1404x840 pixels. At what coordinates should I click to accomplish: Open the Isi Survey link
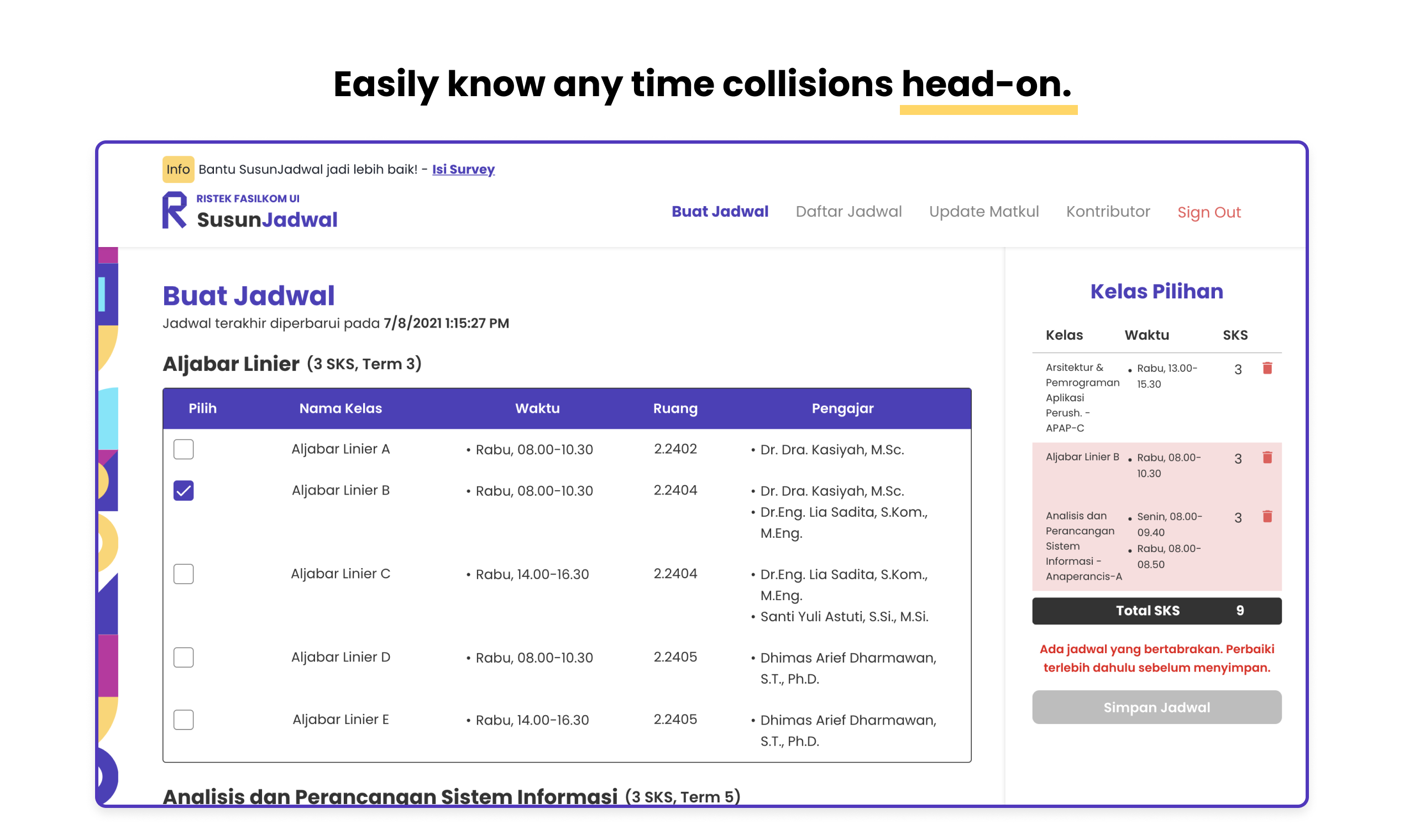[463, 169]
